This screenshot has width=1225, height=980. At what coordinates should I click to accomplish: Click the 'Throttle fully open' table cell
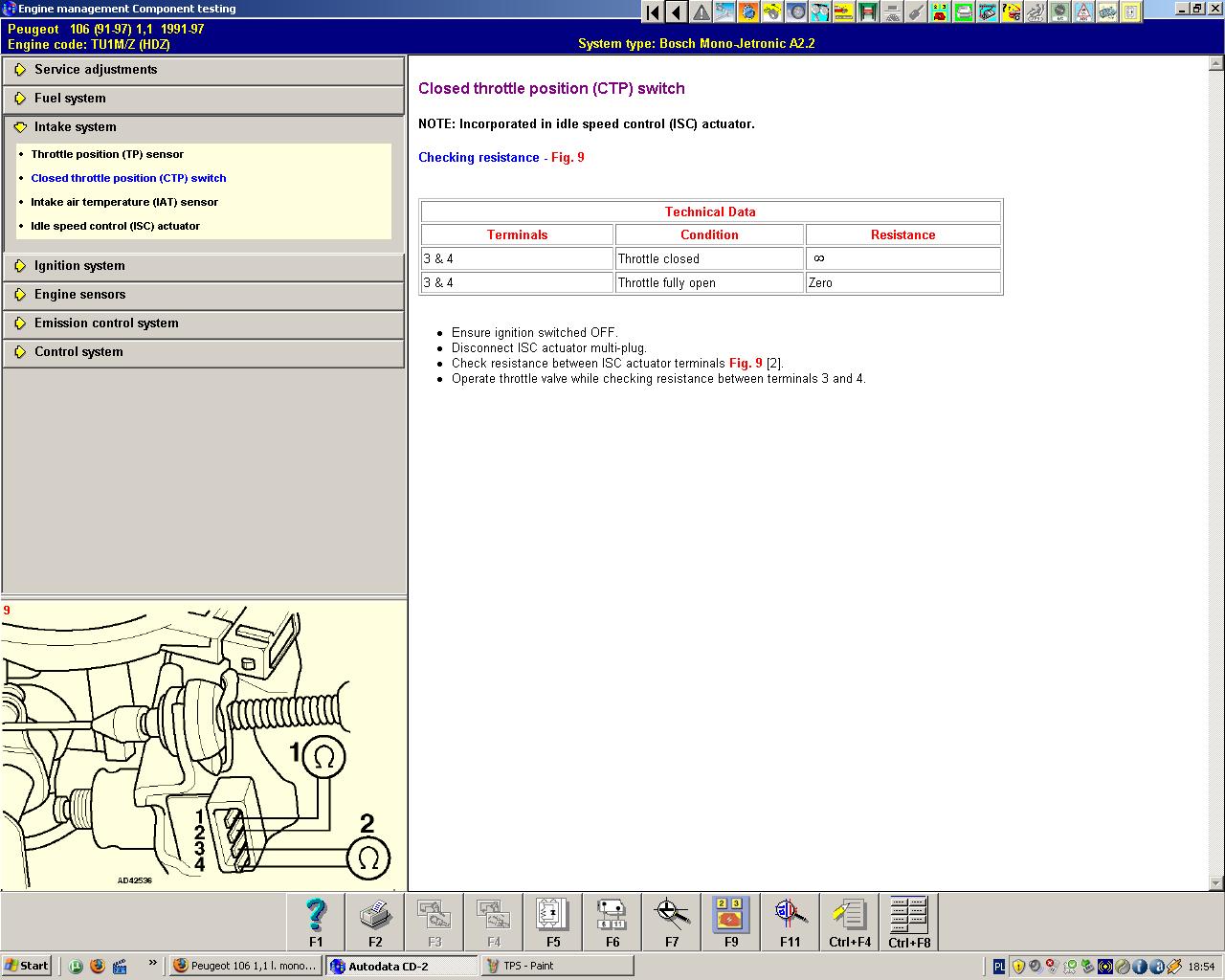click(709, 283)
